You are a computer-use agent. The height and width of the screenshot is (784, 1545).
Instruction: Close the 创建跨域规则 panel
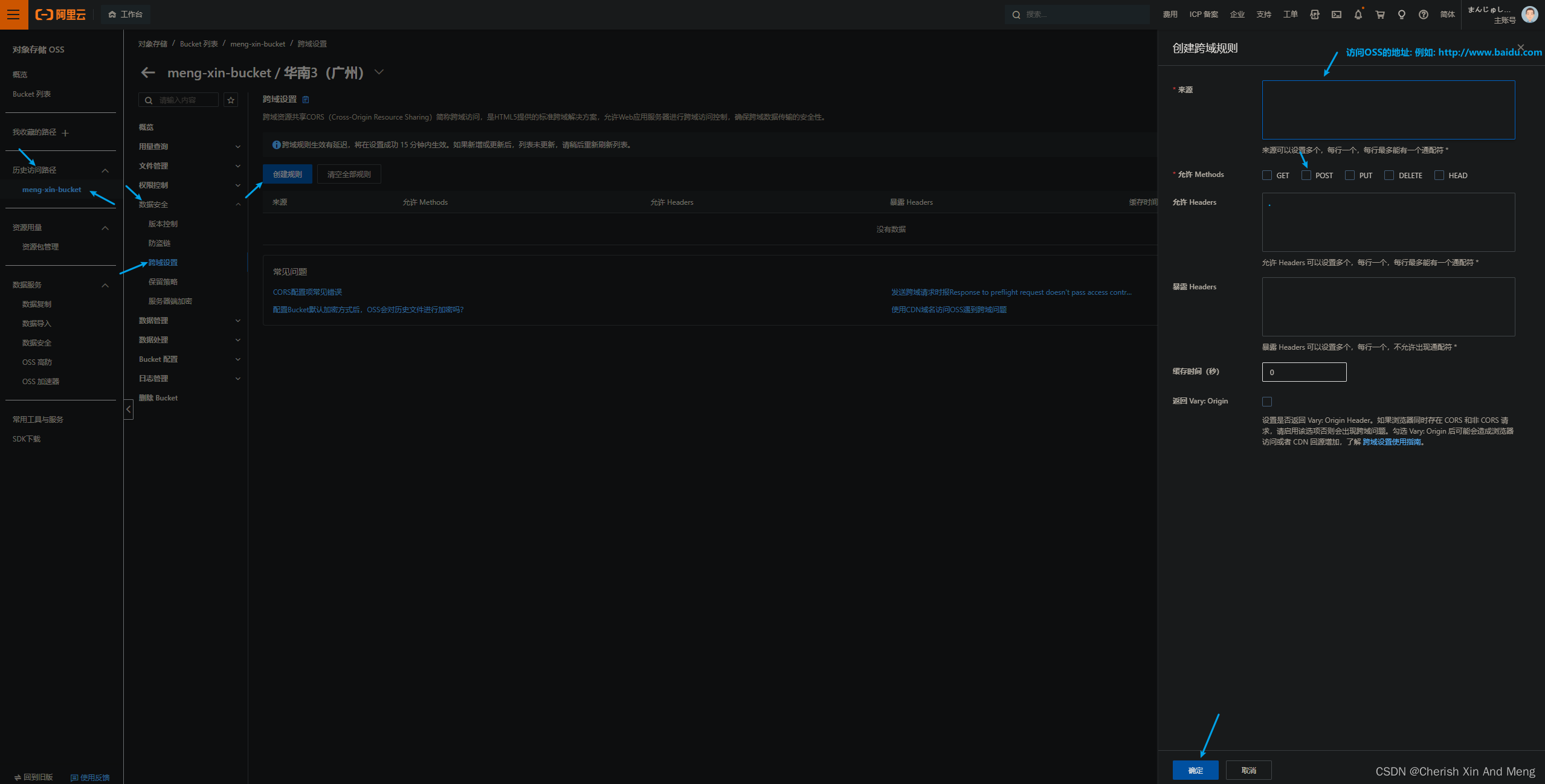1520,47
